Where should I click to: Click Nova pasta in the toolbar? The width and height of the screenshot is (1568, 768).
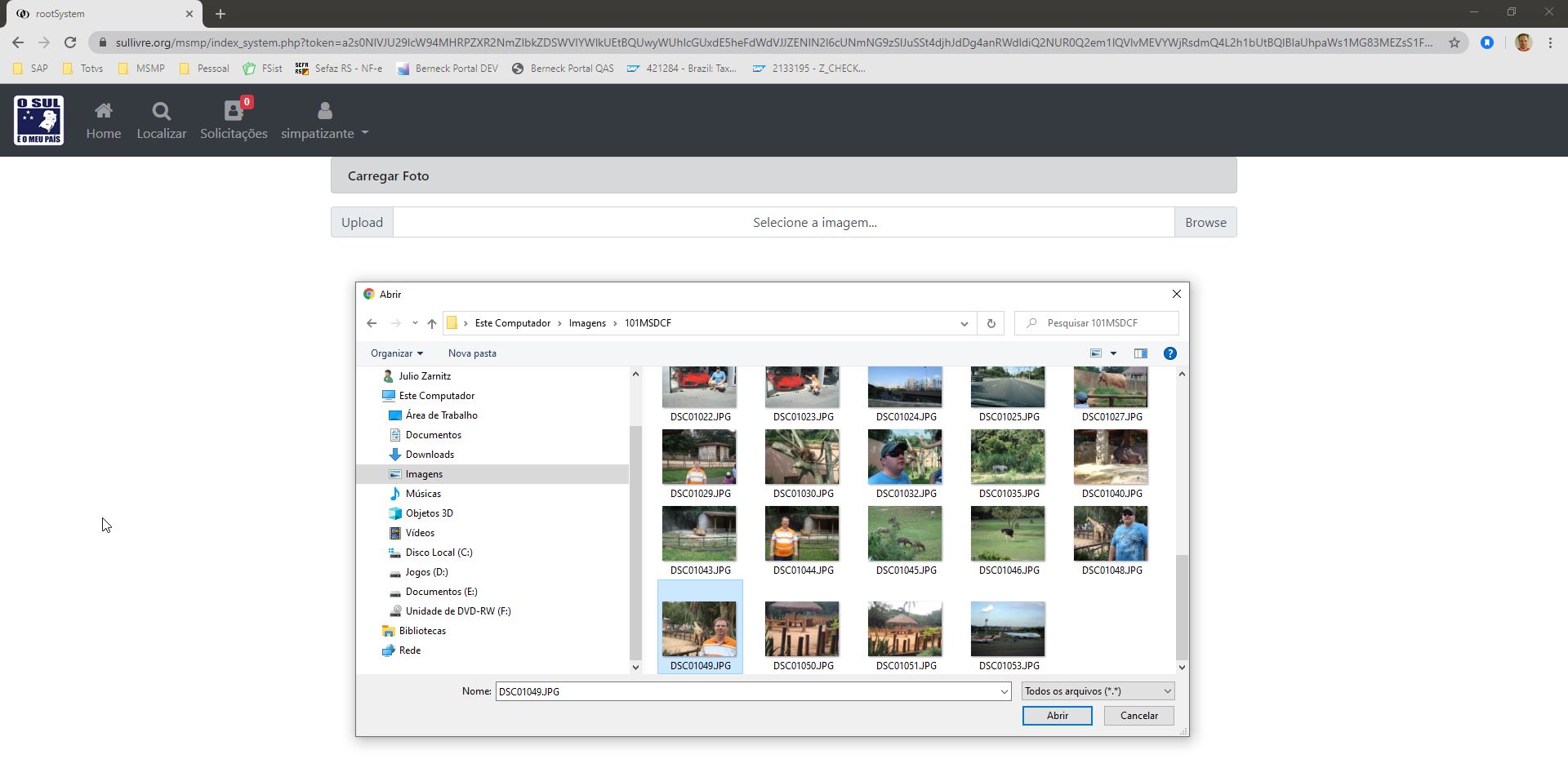coord(472,353)
